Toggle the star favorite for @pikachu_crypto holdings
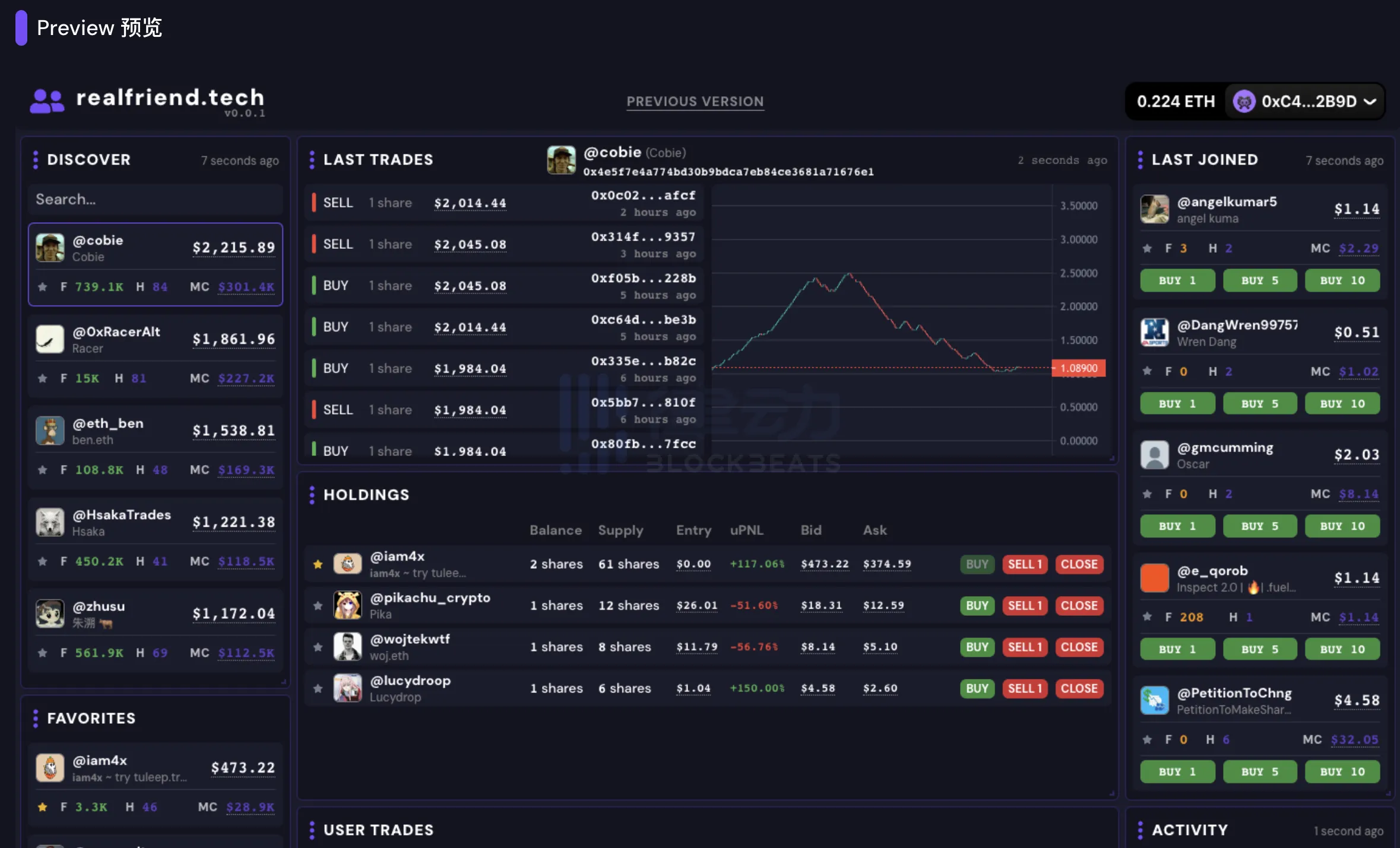The width and height of the screenshot is (1400, 848). pos(318,604)
